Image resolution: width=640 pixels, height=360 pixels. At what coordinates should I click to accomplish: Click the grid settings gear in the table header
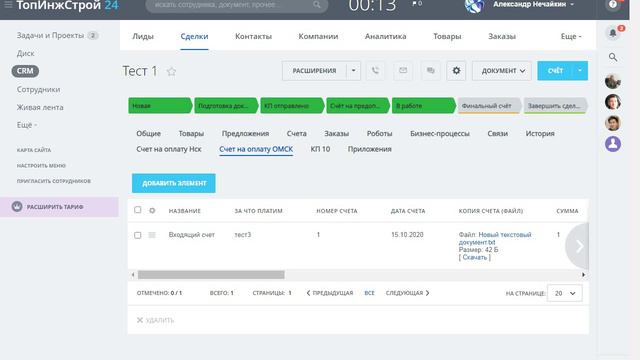(x=152, y=211)
